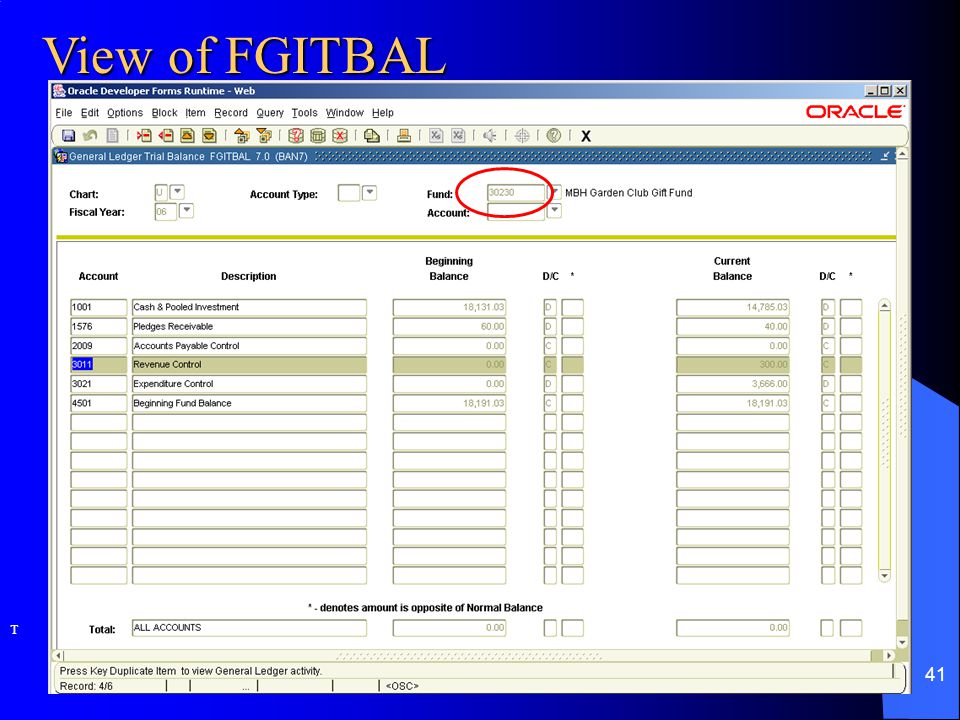Click the horizontal scrollbar left arrow
The height and width of the screenshot is (720, 960).
[59, 655]
